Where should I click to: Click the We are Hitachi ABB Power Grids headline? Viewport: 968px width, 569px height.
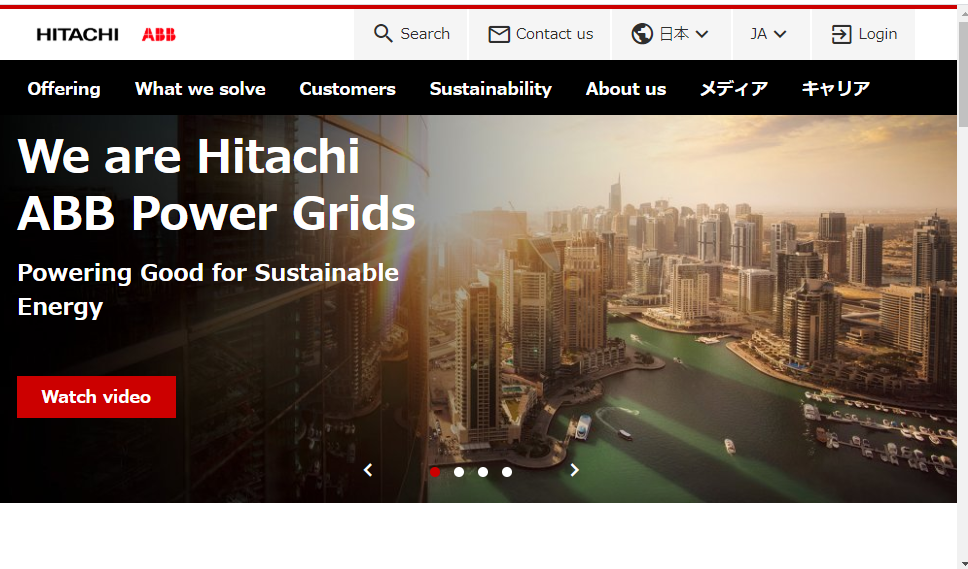[x=216, y=185]
